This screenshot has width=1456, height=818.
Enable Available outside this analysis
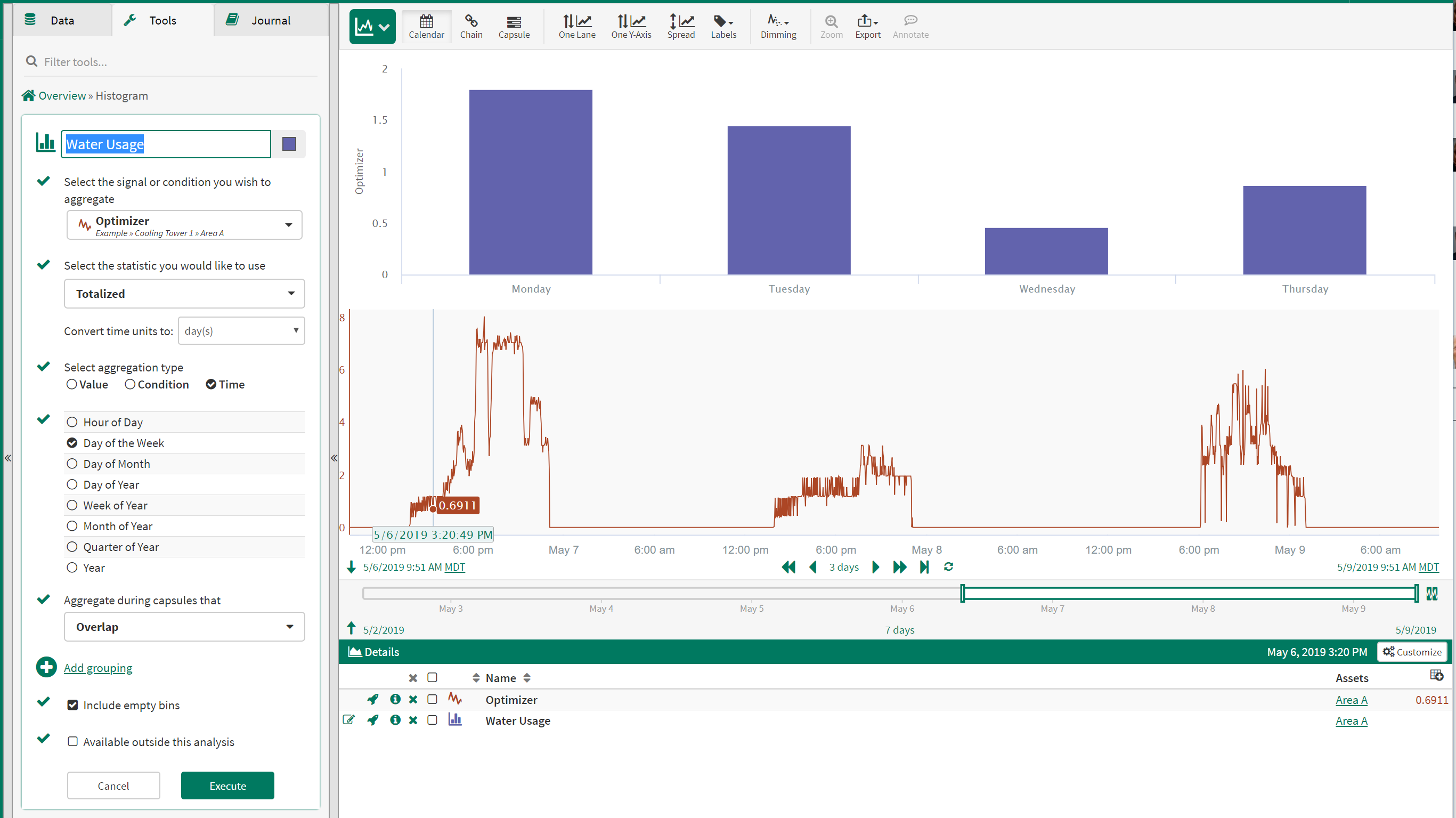[72, 741]
